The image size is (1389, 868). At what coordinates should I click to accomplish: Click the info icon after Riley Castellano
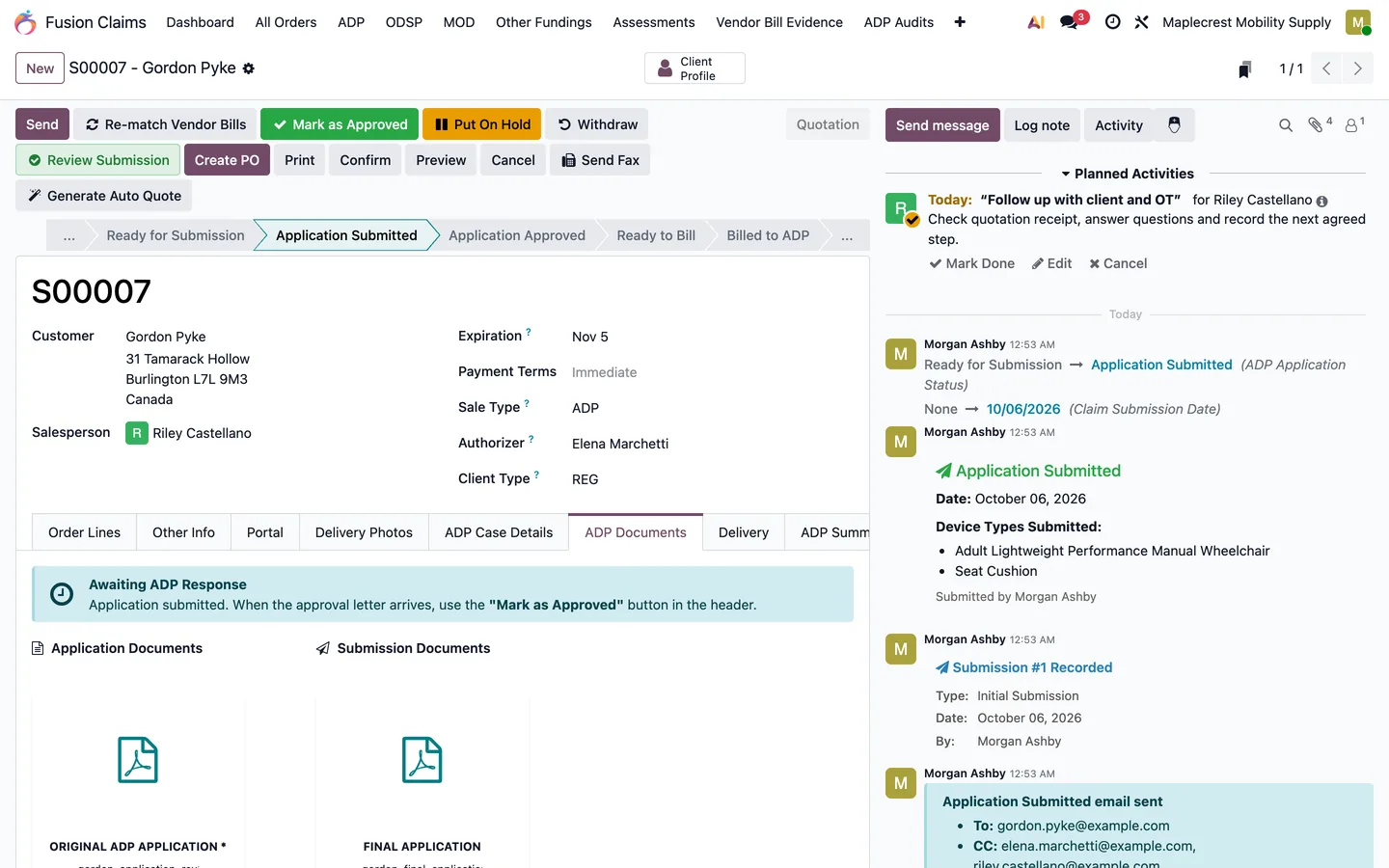point(1321,201)
